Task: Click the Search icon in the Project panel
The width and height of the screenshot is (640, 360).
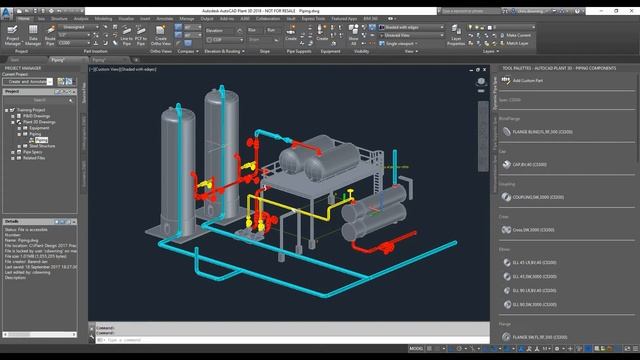Action: (71, 100)
